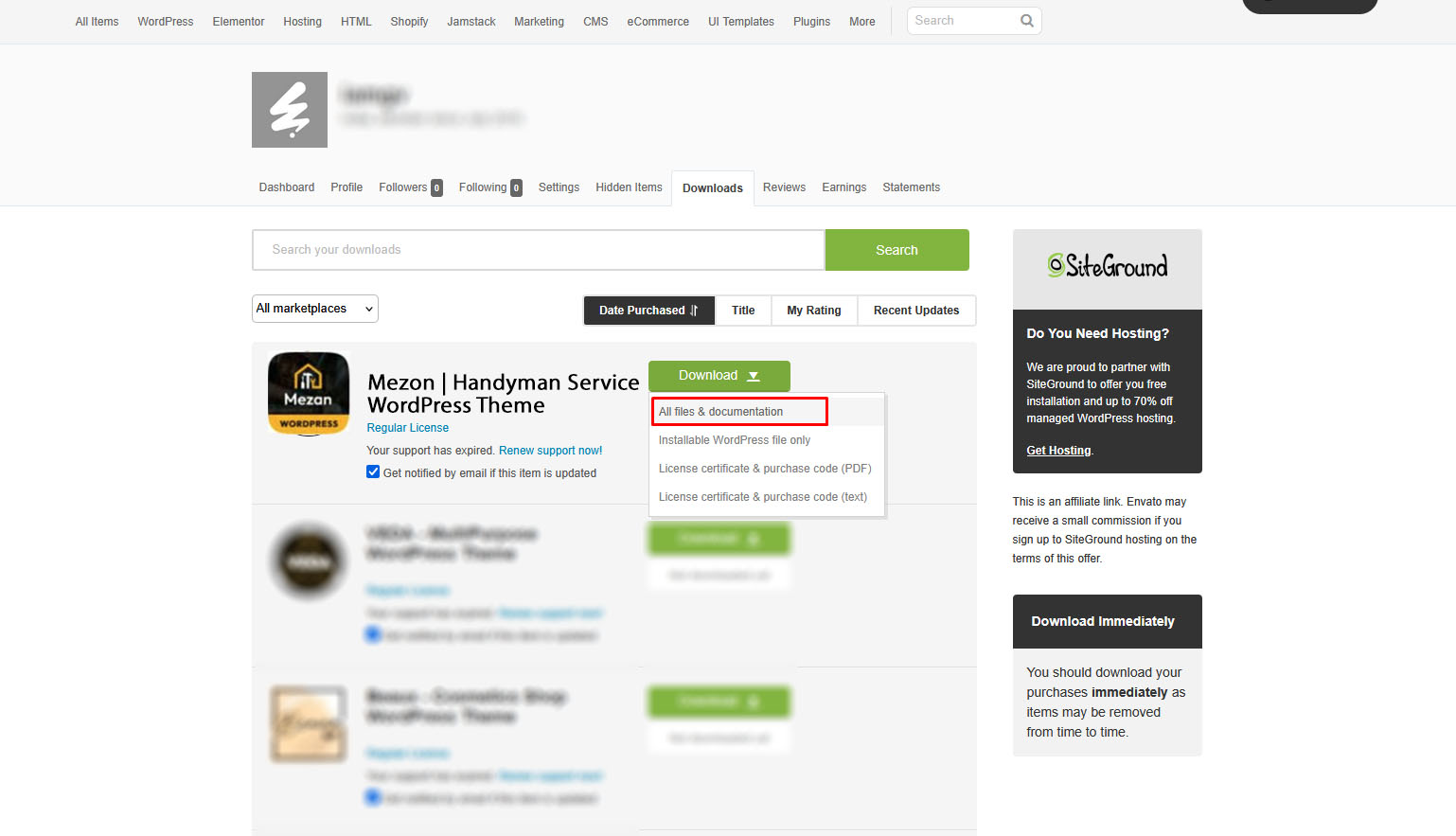Toggle the green Download dropdown button
The width and height of the screenshot is (1456, 836).
tap(719, 376)
